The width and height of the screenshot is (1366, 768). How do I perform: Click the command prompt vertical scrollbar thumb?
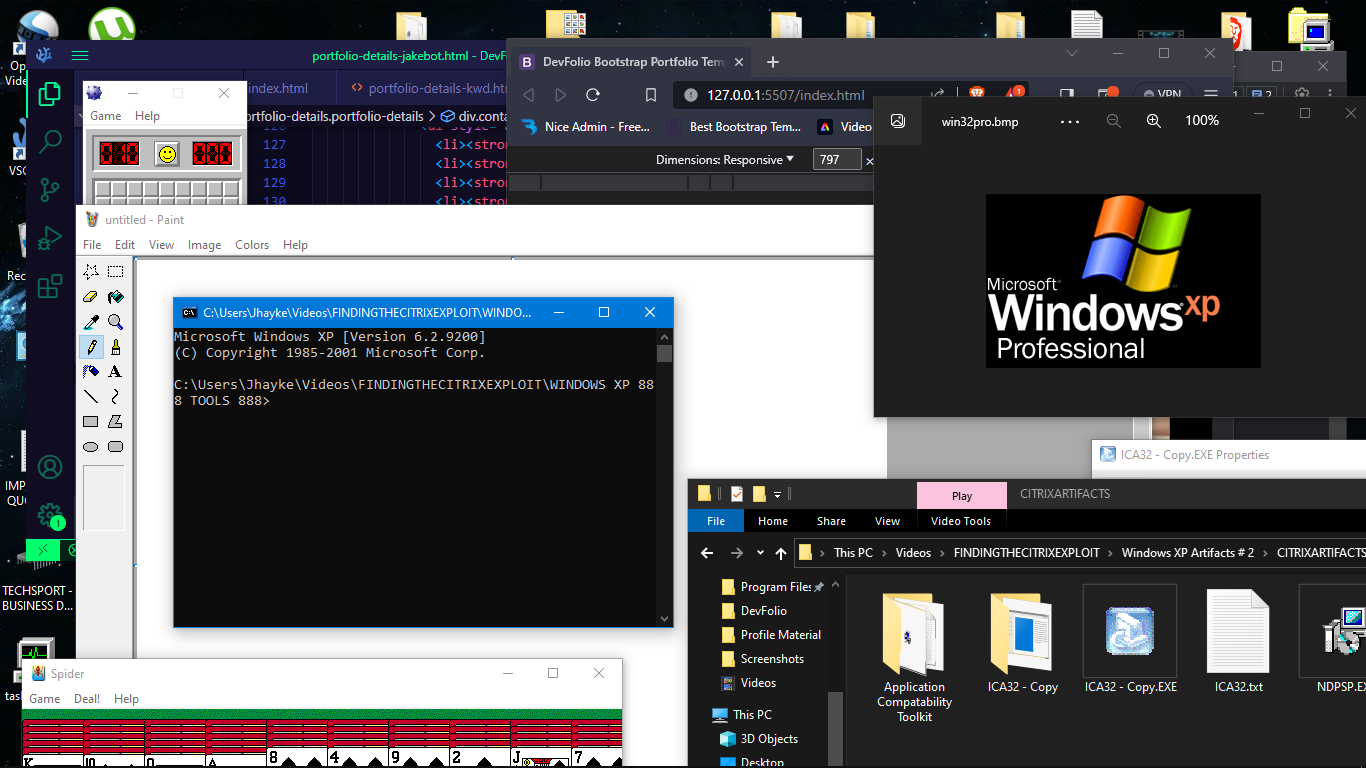point(664,353)
